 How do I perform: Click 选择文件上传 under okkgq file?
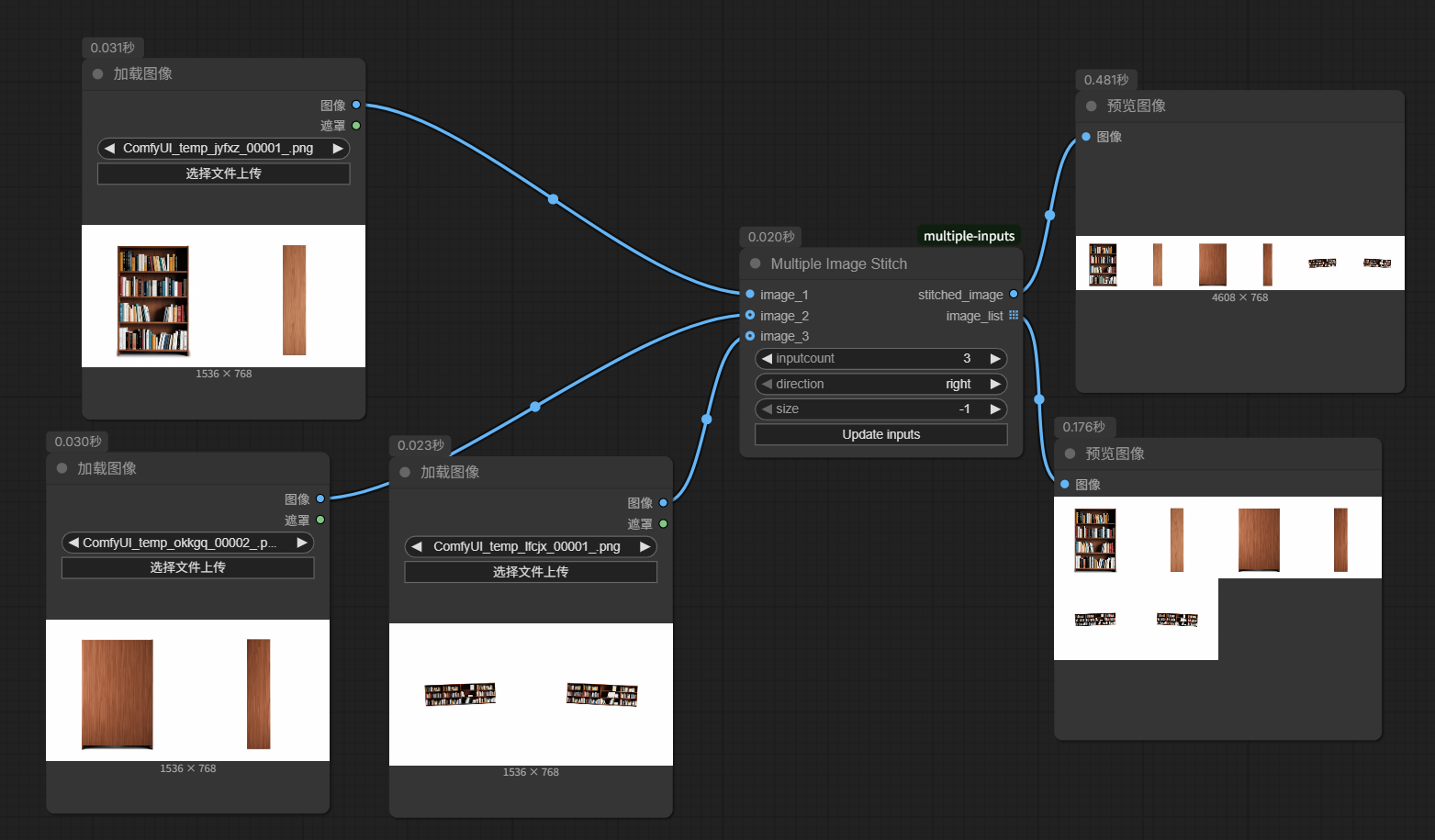point(187,567)
